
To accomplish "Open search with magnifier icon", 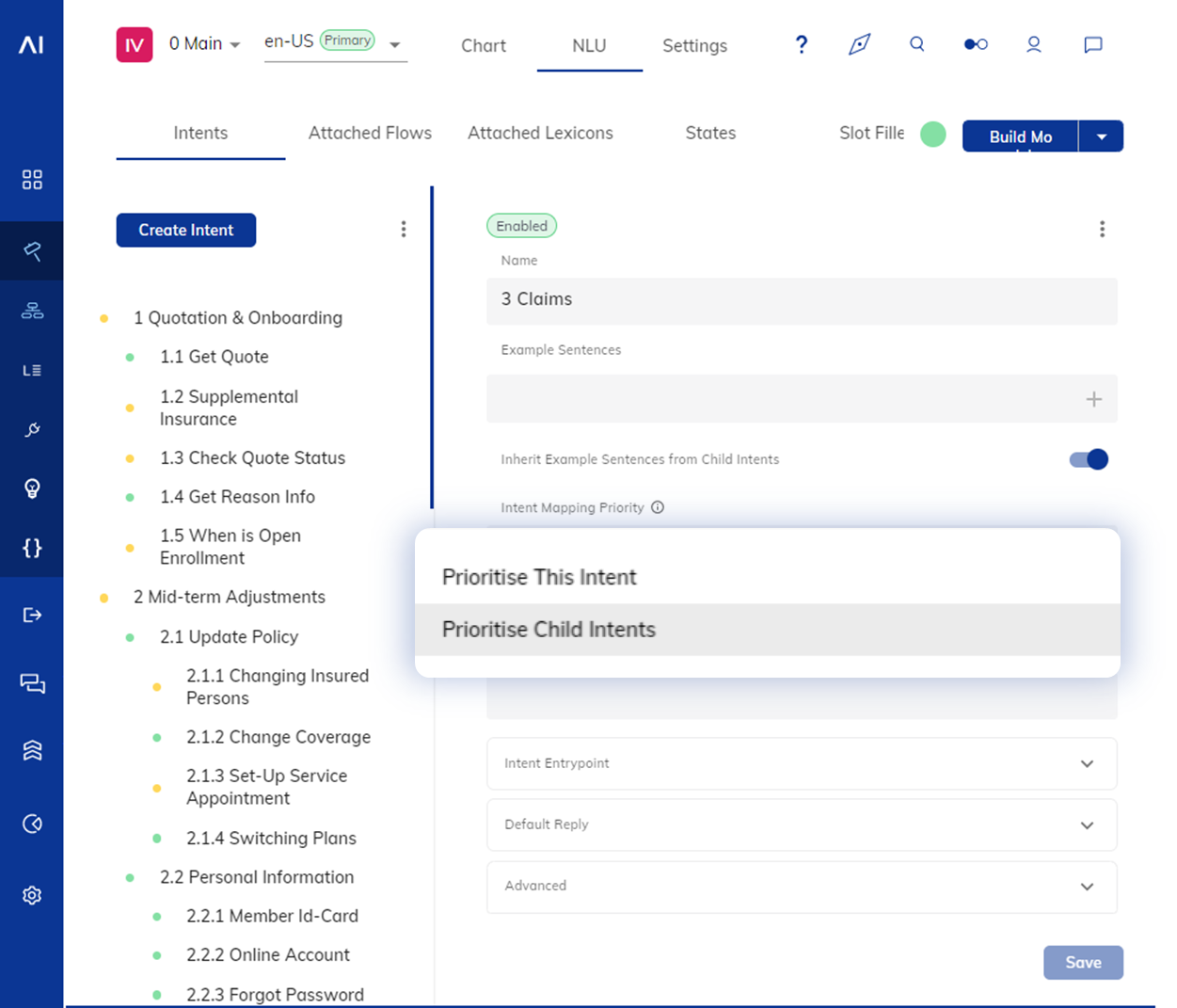I will 917,44.
